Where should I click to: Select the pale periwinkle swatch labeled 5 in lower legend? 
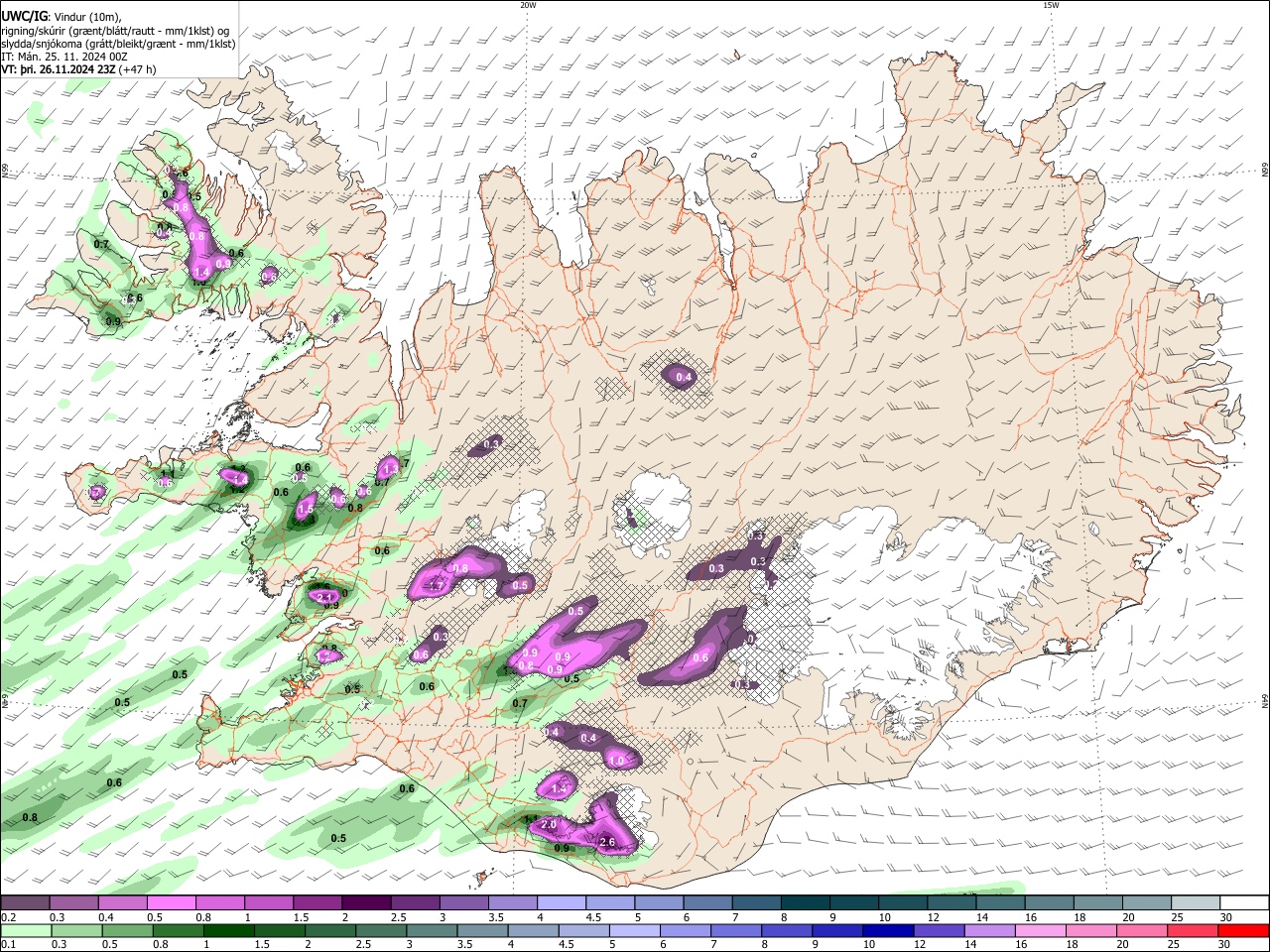[x=634, y=930]
